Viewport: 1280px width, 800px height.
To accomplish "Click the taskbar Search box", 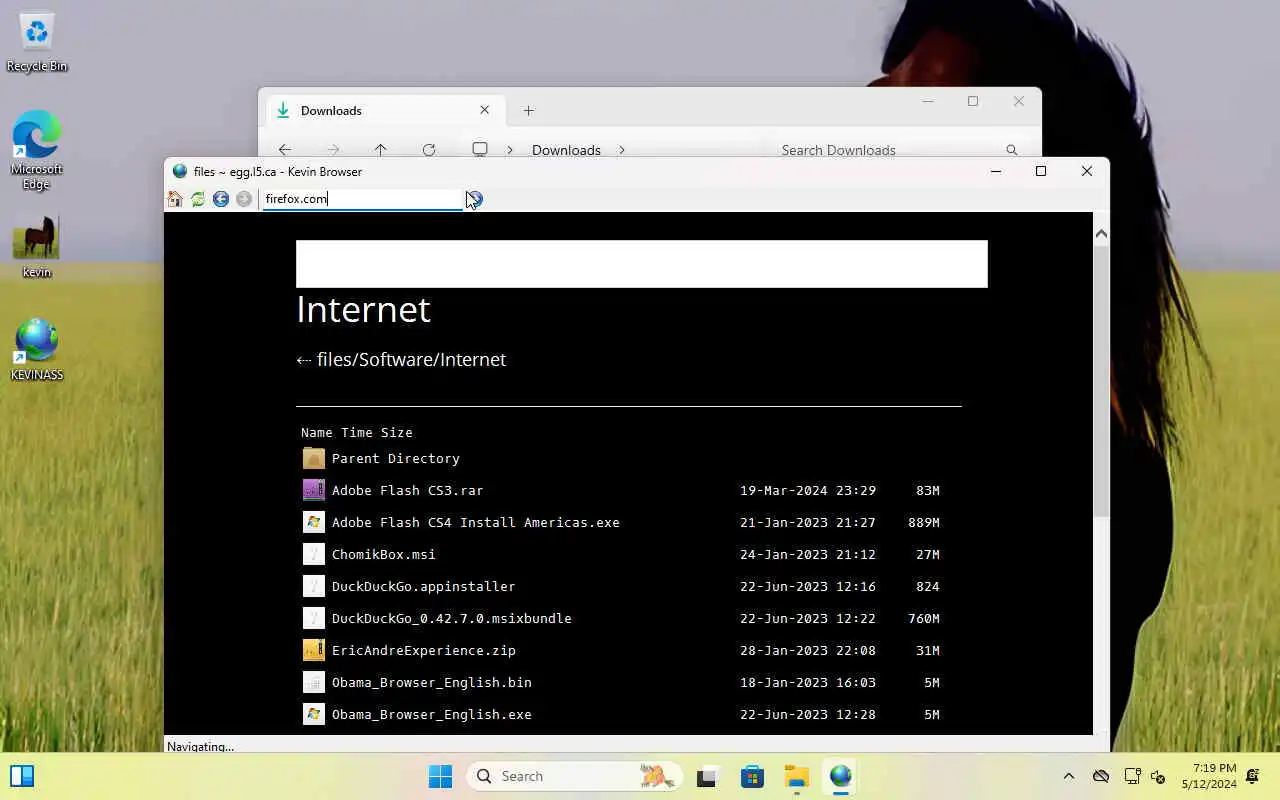I will pyautogui.click(x=574, y=776).
